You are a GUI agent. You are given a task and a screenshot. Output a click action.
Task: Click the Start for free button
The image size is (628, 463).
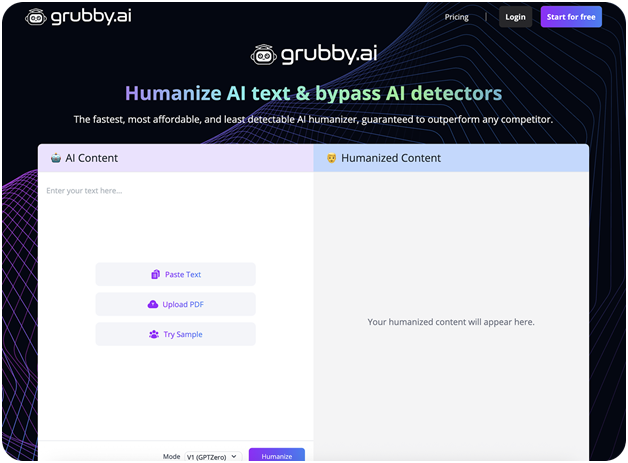point(571,17)
